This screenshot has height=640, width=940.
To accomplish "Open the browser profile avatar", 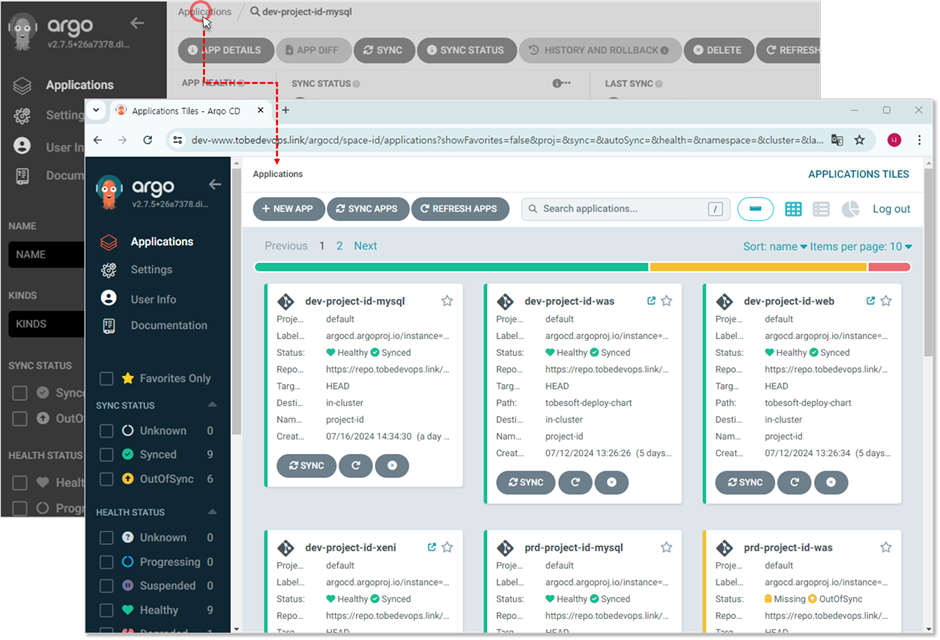I will [x=894, y=140].
